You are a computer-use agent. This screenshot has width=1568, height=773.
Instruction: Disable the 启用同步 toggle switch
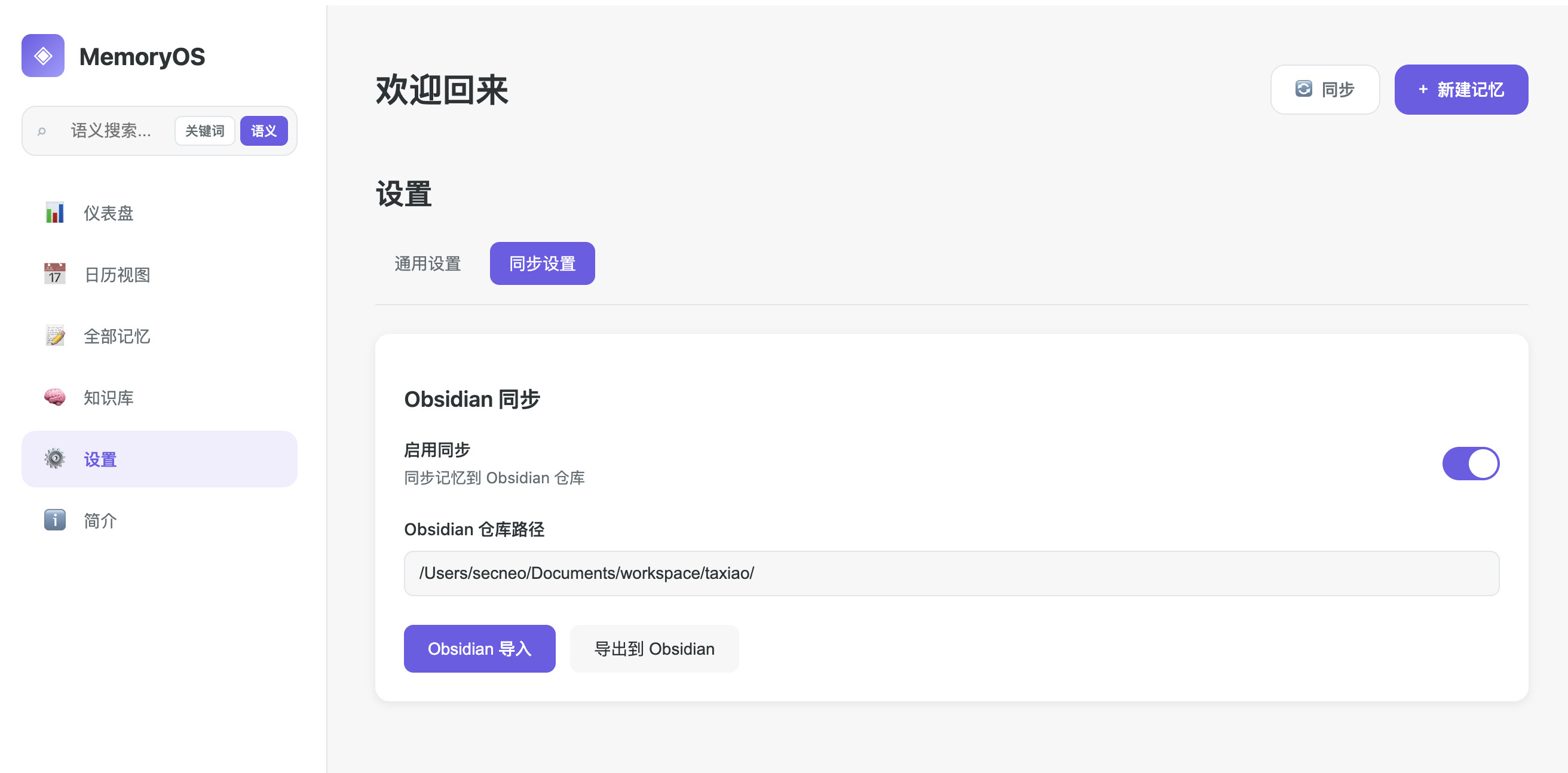(x=1470, y=464)
